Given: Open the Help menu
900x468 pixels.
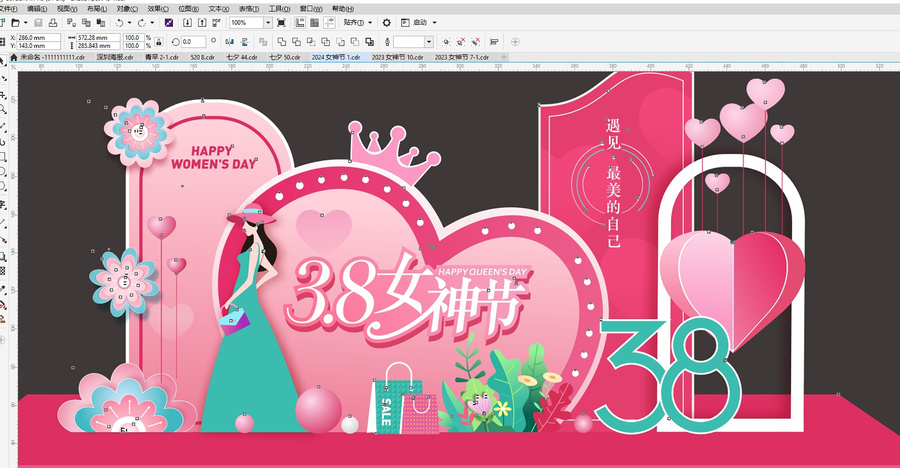Looking at the screenshot, I should pos(343,9).
